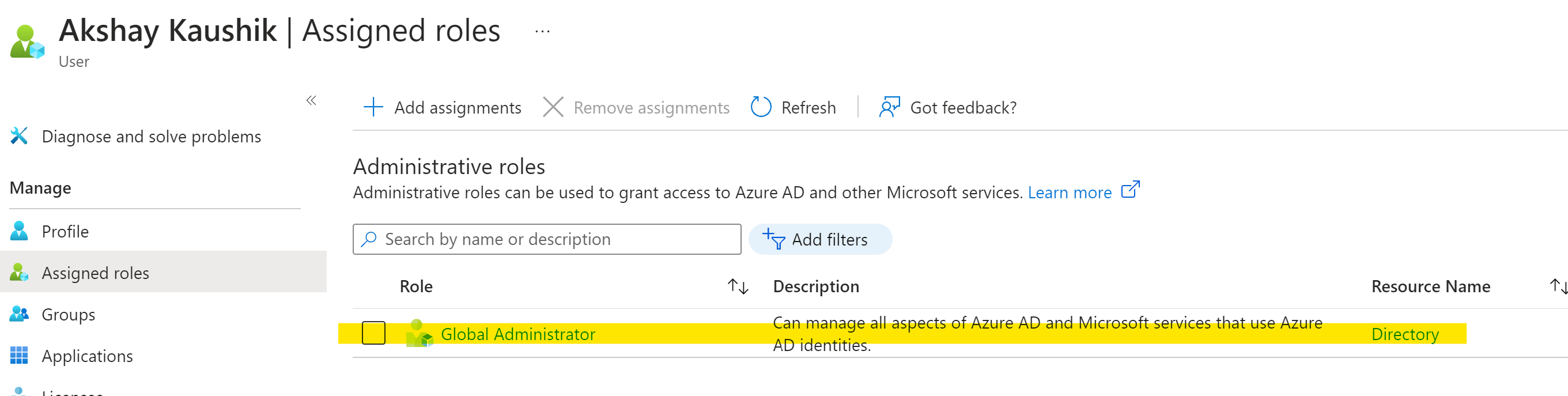Image resolution: width=1568 pixels, height=396 pixels.
Task: Click the user avatar icon beside Akshay Kaushik
Action: click(28, 42)
